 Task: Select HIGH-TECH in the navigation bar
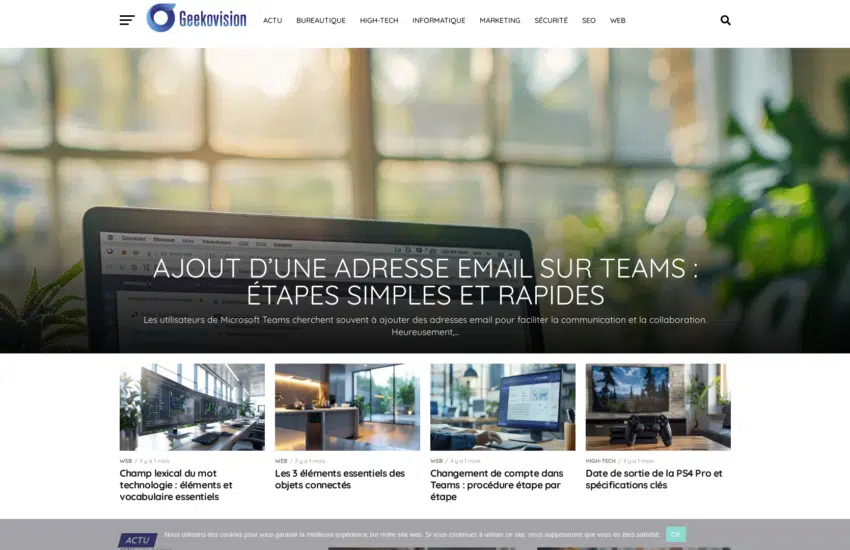click(x=379, y=20)
